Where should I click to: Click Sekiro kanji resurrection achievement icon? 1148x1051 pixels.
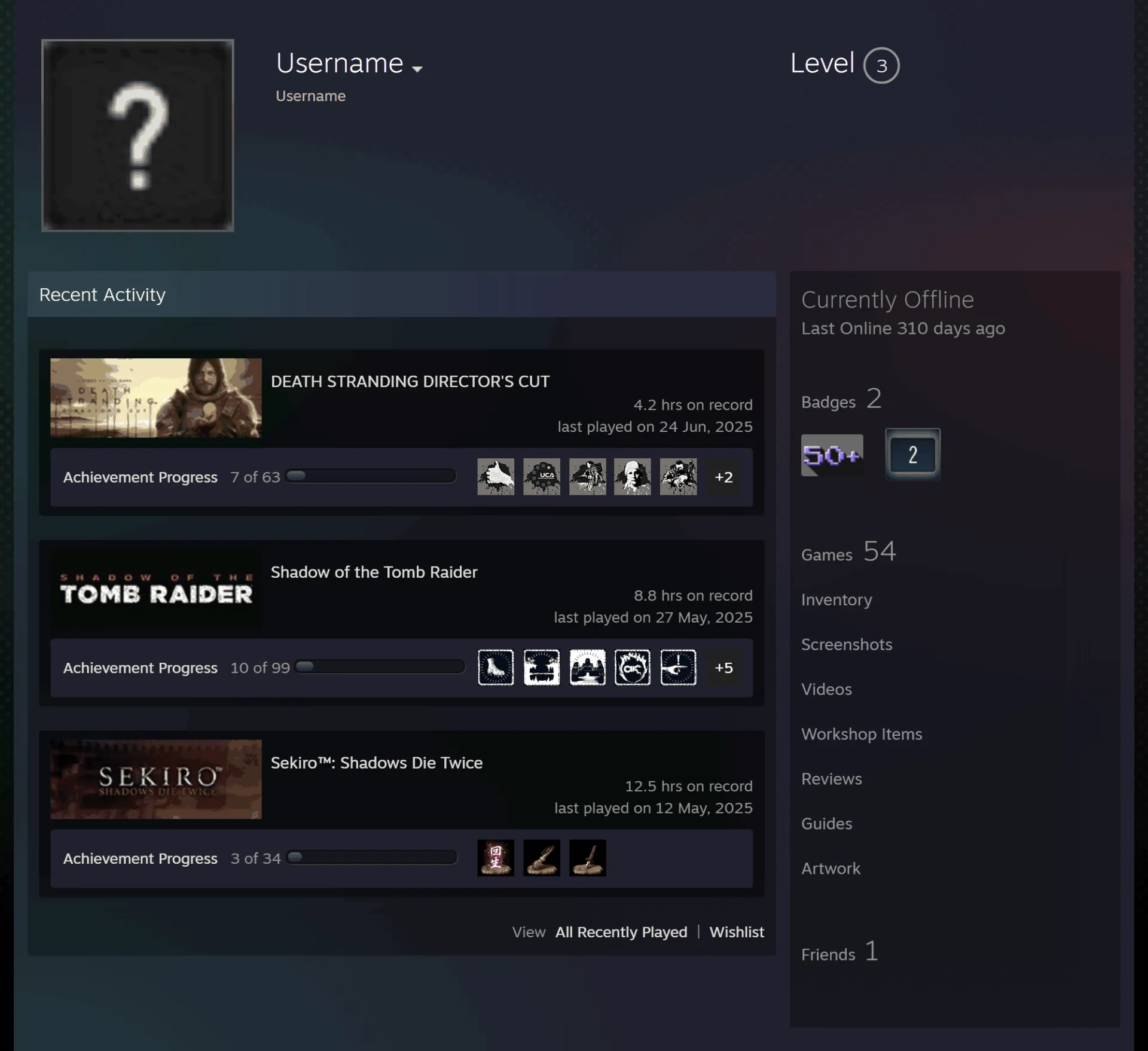coord(496,858)
